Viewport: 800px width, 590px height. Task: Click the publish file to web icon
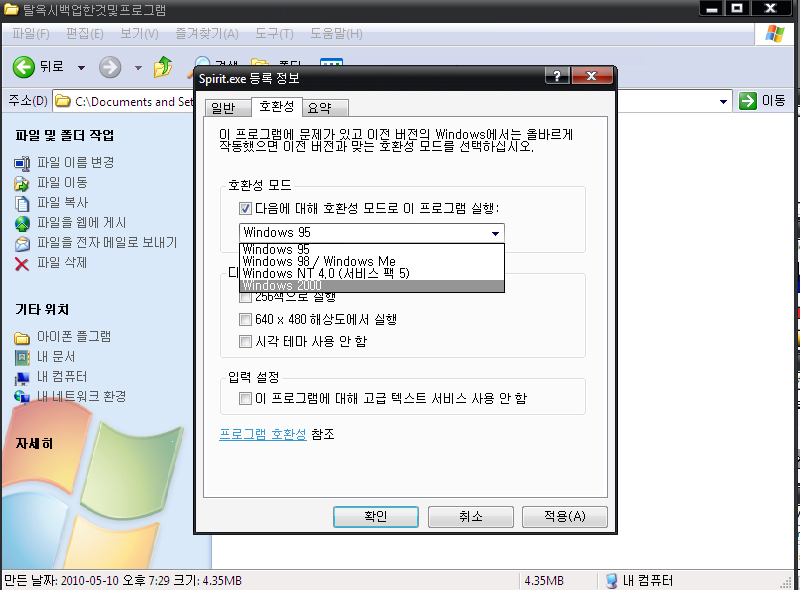tap(22, 223)
